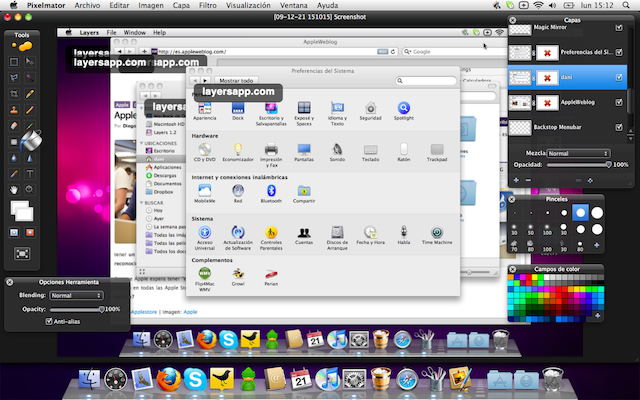This screenshot has height=400, width=640.
Task: Toggle visibility of Backstop Menubar layer
Action: pos(619,127)
